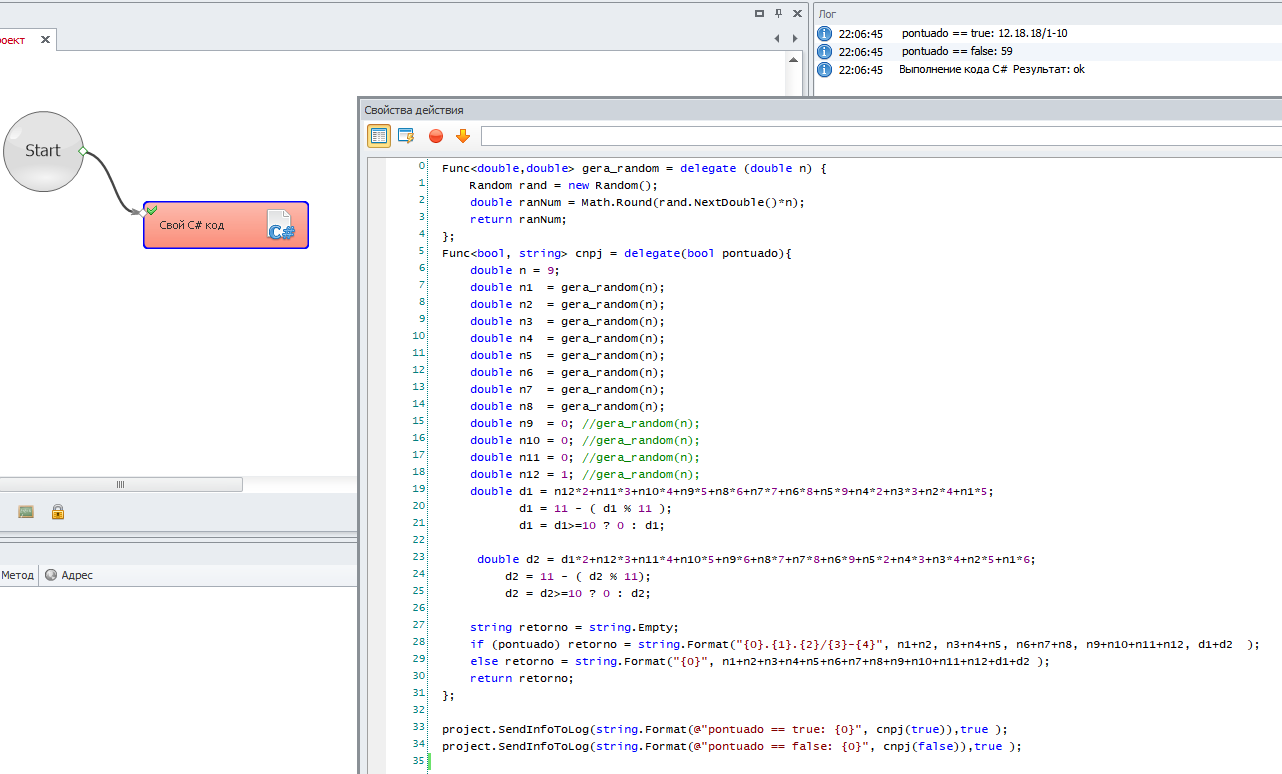Click the text field in action properties toolbar
This screenshot has height=774, width=1282.
click(880, 136)
